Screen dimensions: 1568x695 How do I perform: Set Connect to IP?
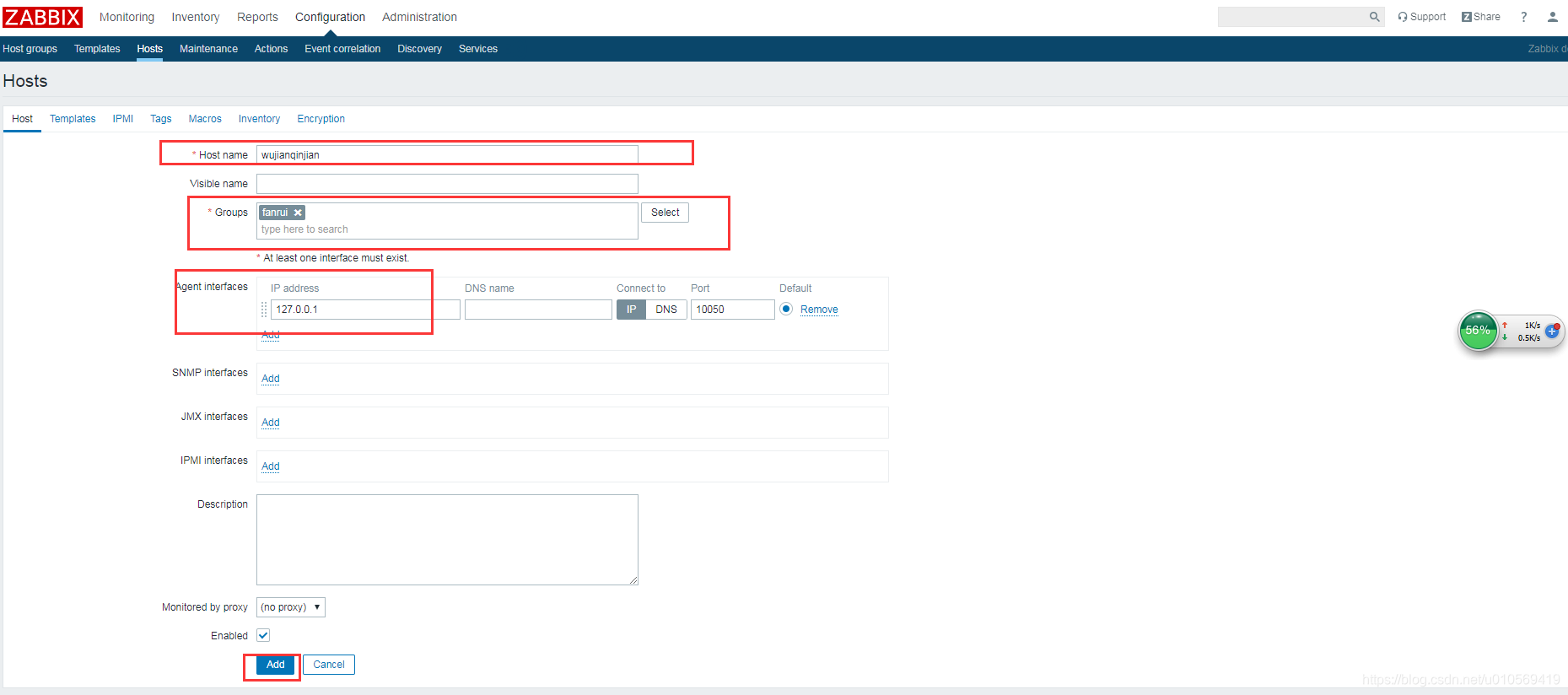[x=631, y=310]
